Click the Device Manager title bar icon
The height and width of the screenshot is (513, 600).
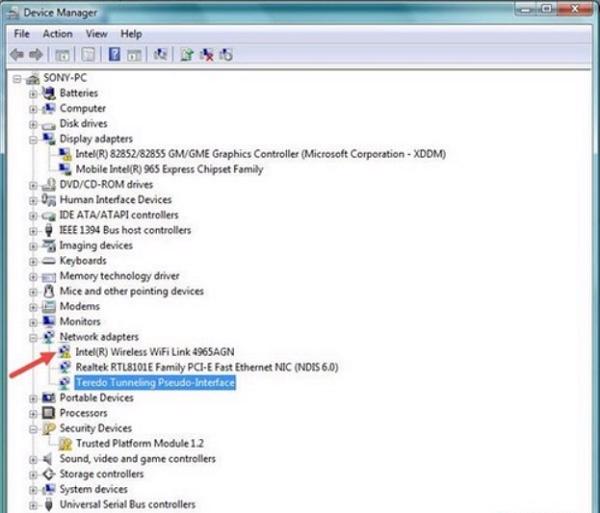click(x=13, y=13)
